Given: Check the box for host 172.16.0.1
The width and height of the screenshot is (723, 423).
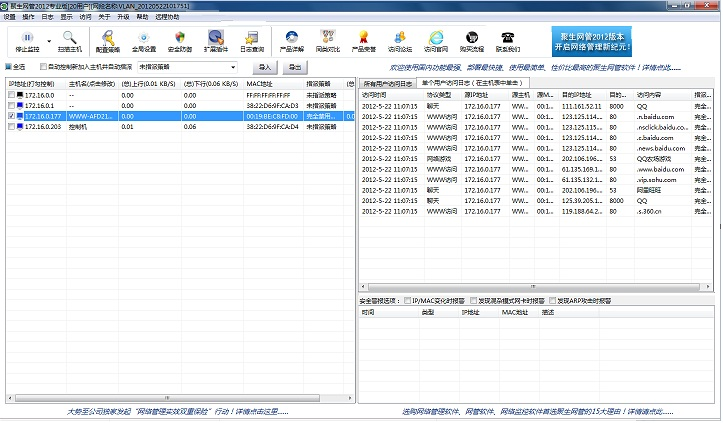Looking at the screenshot, I should coord(12,105).
